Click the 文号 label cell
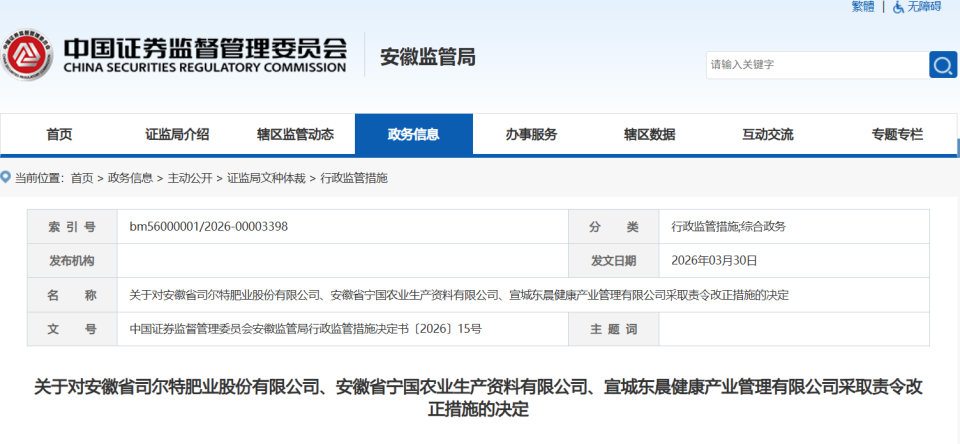This screenshot has width=960, height=444. click(72, 329)
